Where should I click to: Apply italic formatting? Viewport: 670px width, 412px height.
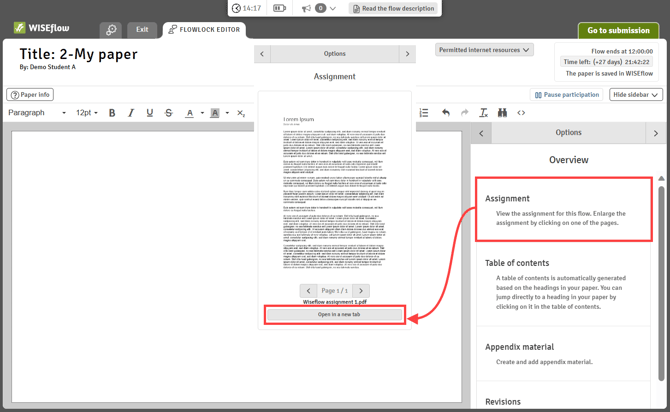click(x=131, y=113)
